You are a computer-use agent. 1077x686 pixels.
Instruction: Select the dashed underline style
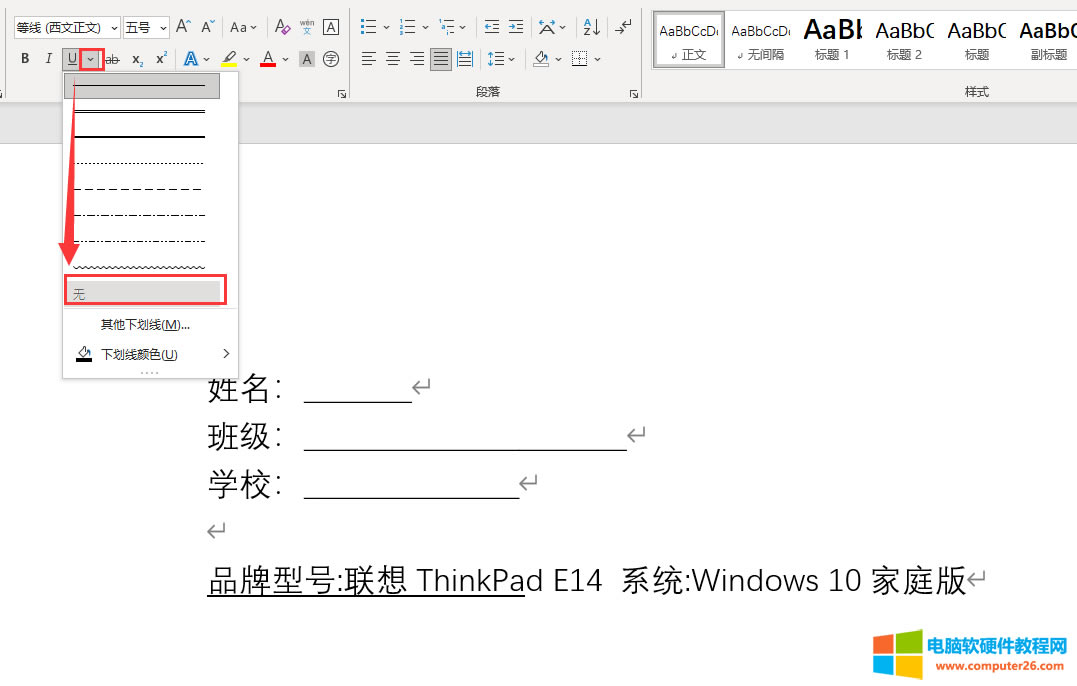point(142,189)
